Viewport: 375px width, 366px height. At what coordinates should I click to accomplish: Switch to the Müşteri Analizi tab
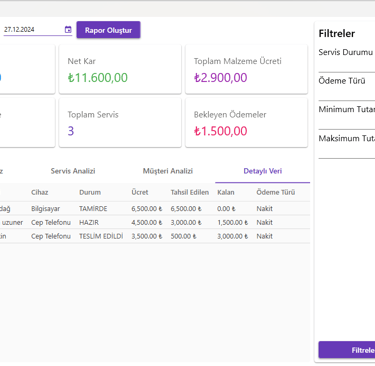(168, 171)
